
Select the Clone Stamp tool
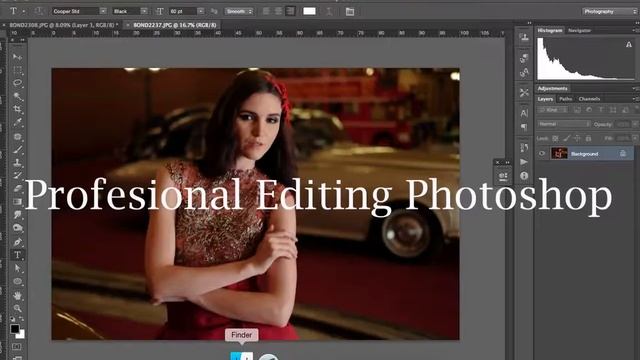tap(17, 162)
